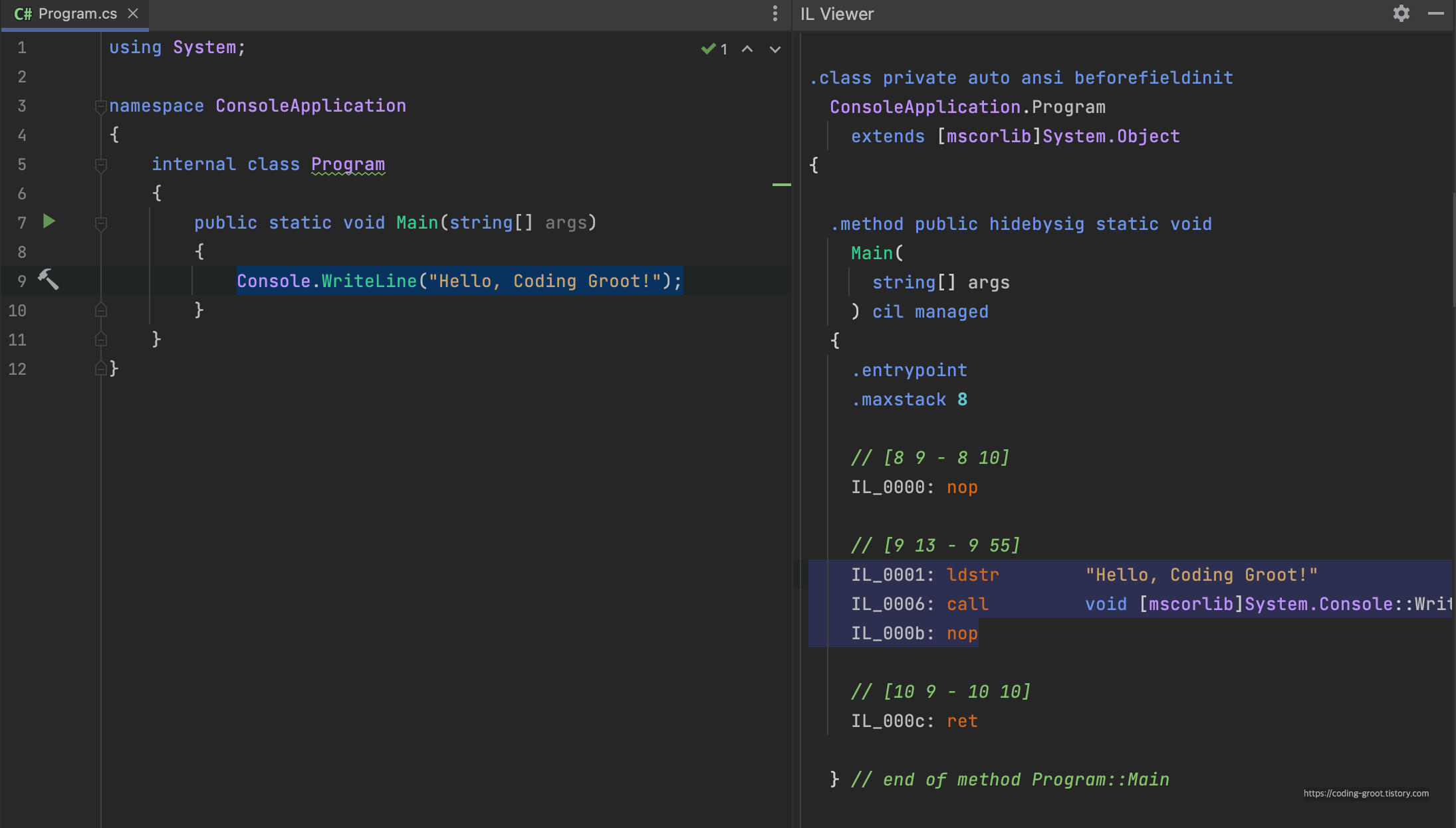This screenshot has height=828, width=1456.
Task: Click the IL Viewer panel title
Action: click(x=836, y=14)
